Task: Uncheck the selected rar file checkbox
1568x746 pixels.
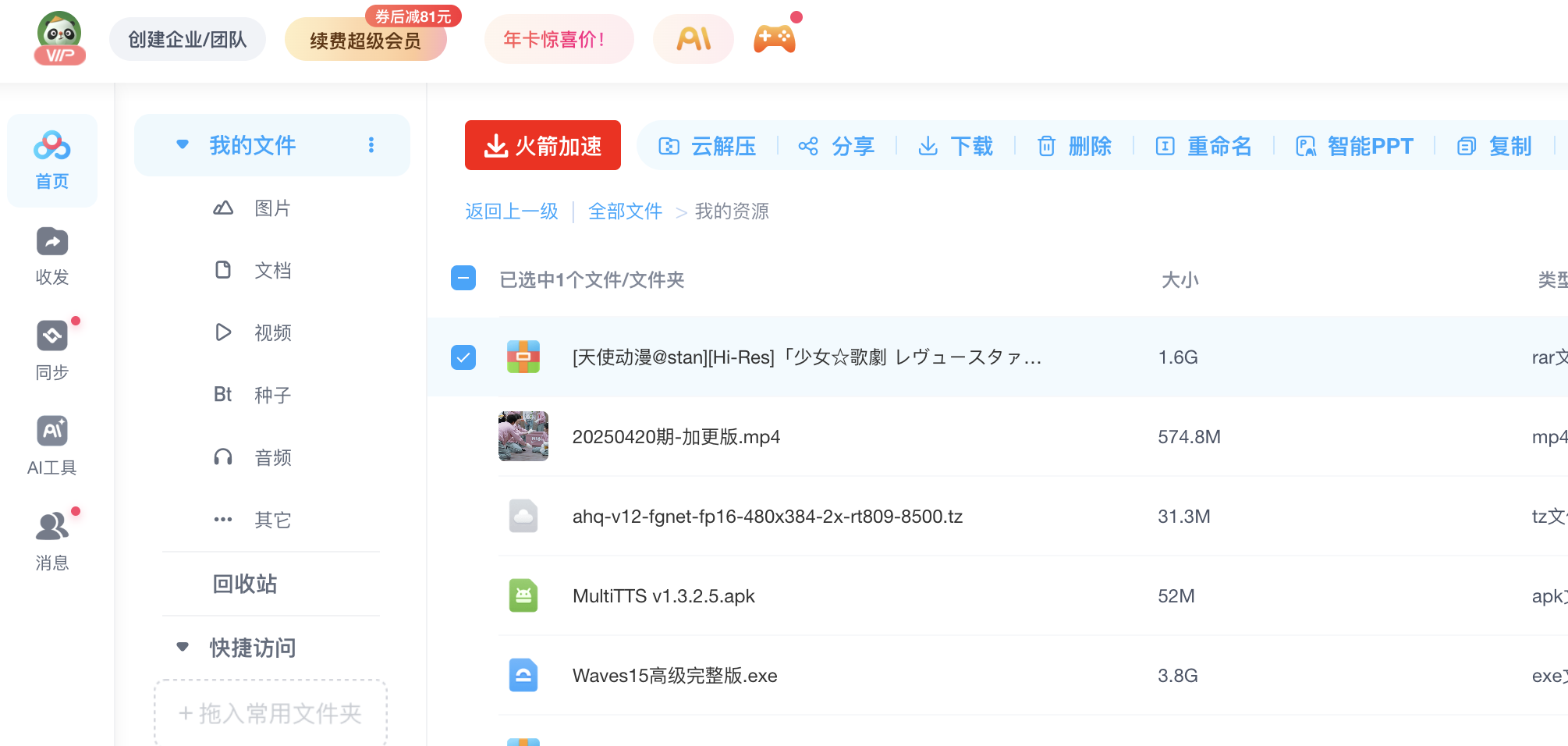Action: click(x=463, y=357)
